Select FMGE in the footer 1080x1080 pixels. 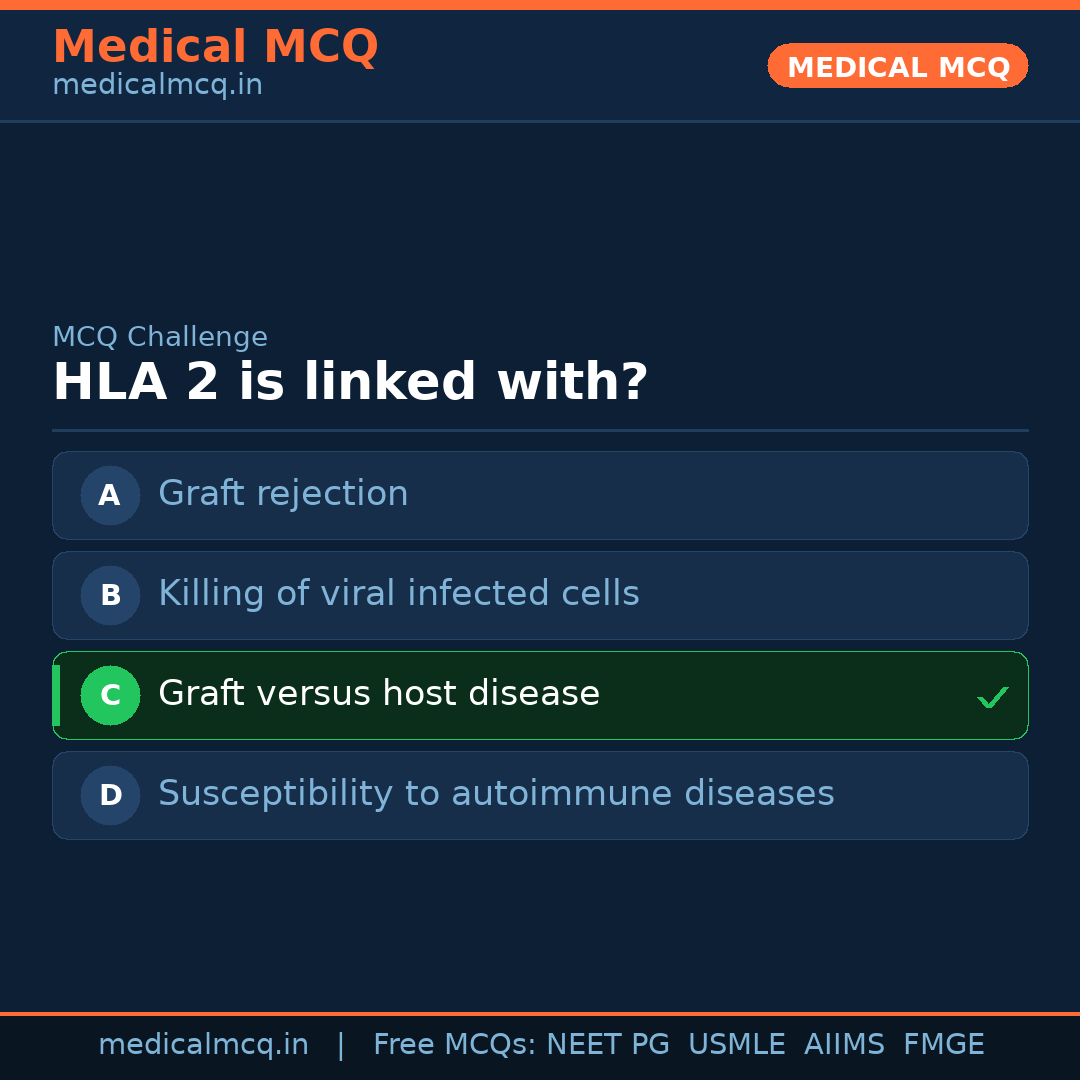click(x=944, y=1045)
